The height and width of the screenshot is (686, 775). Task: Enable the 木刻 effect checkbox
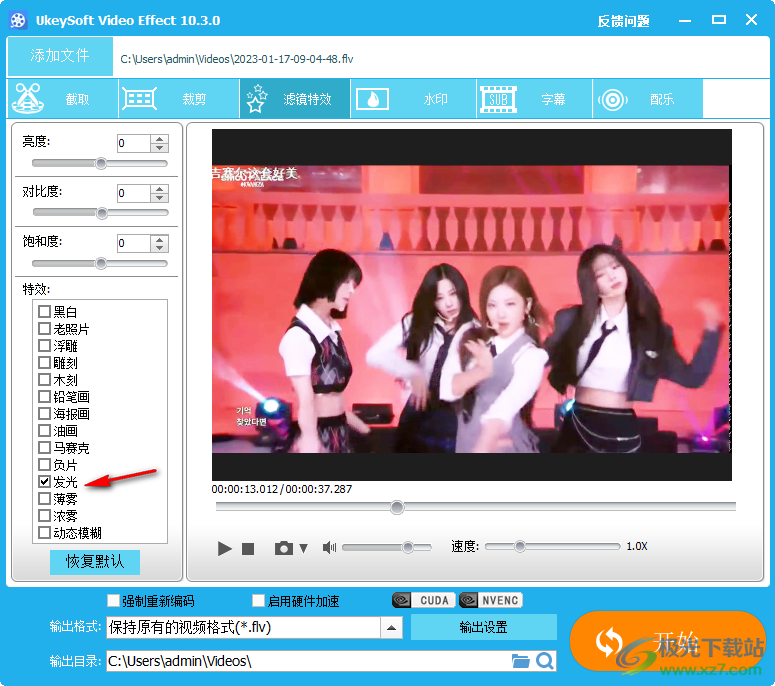pyautogui.click(x=44, y=380)
